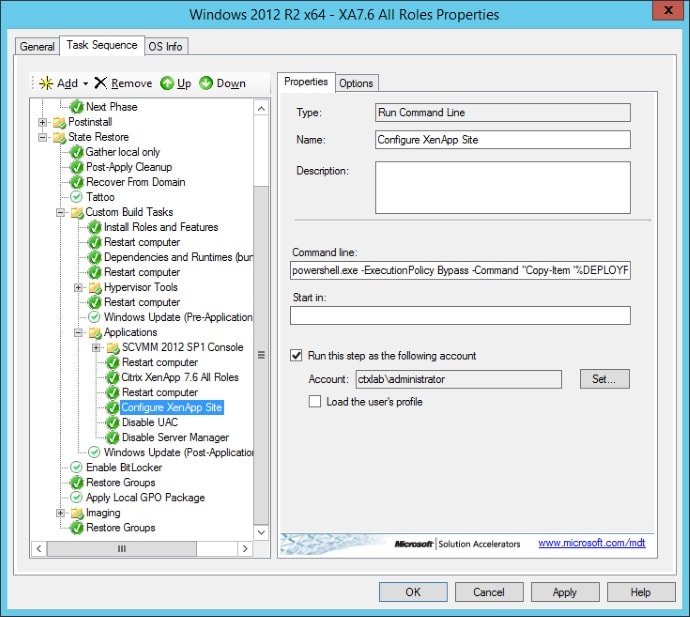690x617 pixels.
Task: Click the Imaging folder icon
Action: click(x=77, y=513)
